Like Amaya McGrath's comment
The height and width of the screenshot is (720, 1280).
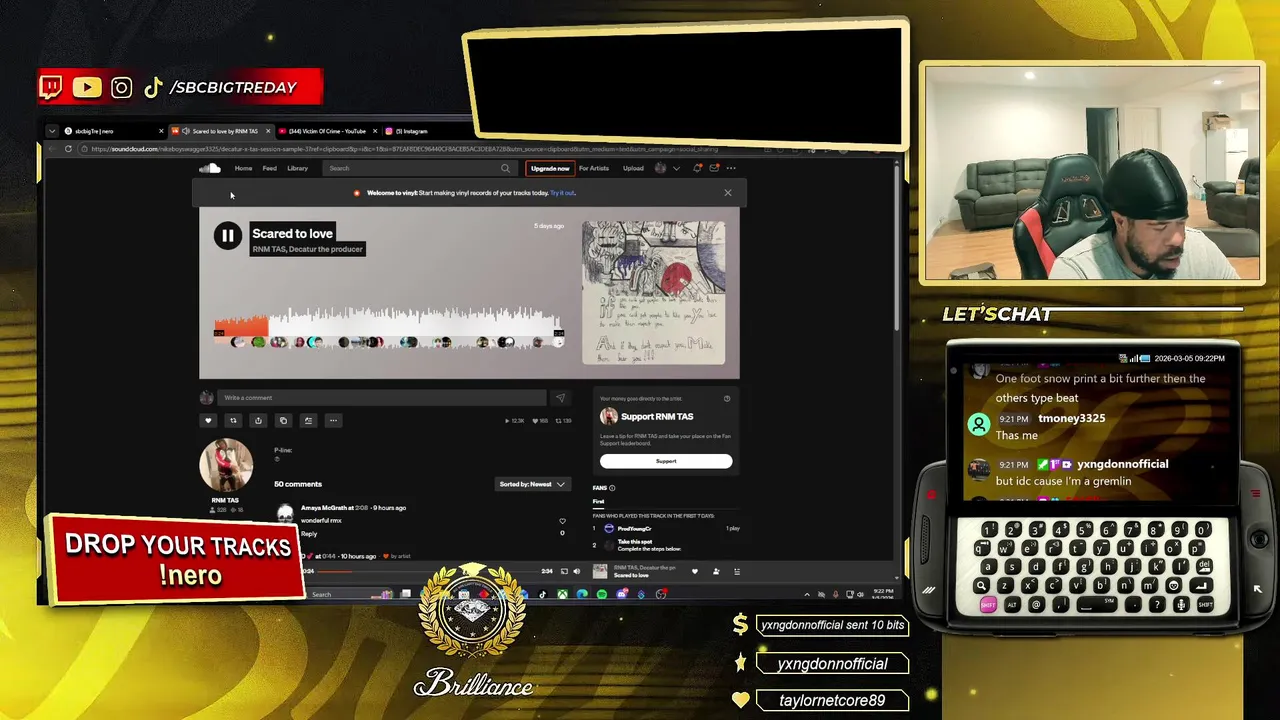pos(562,521)
